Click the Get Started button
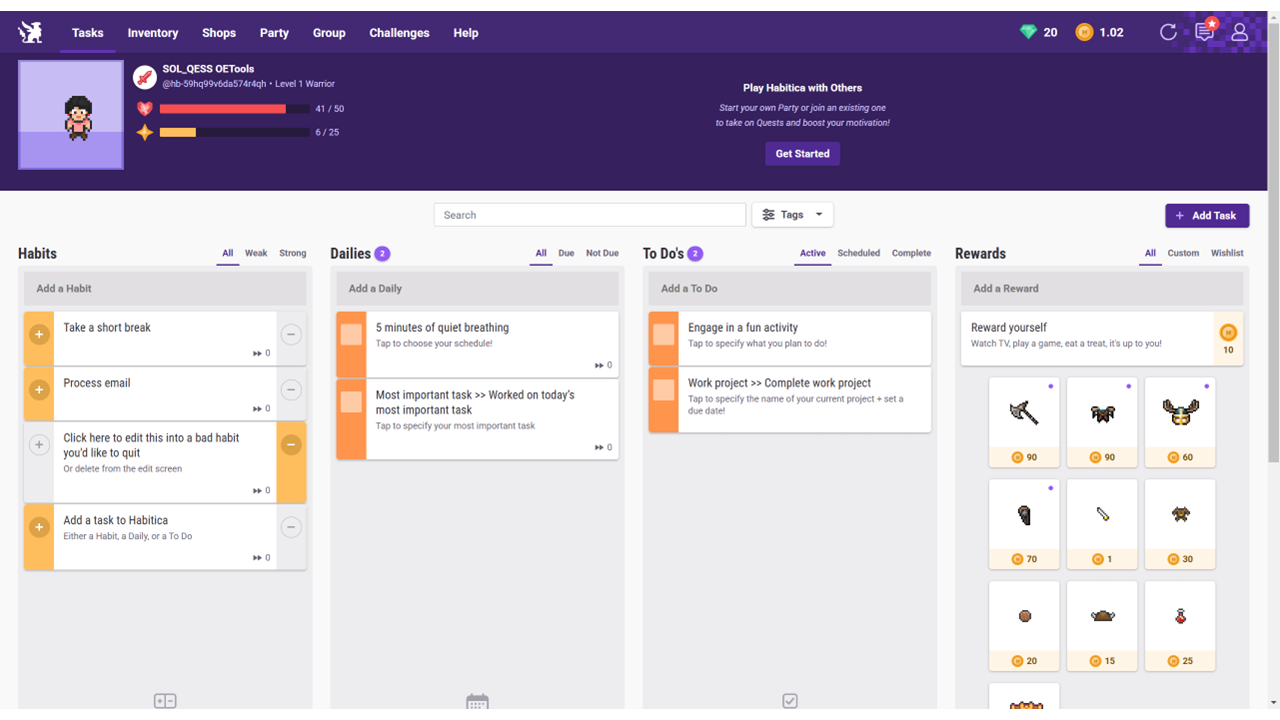Image resolution: width=1280 pixels, height=720 pixels. tap(802, 154)
